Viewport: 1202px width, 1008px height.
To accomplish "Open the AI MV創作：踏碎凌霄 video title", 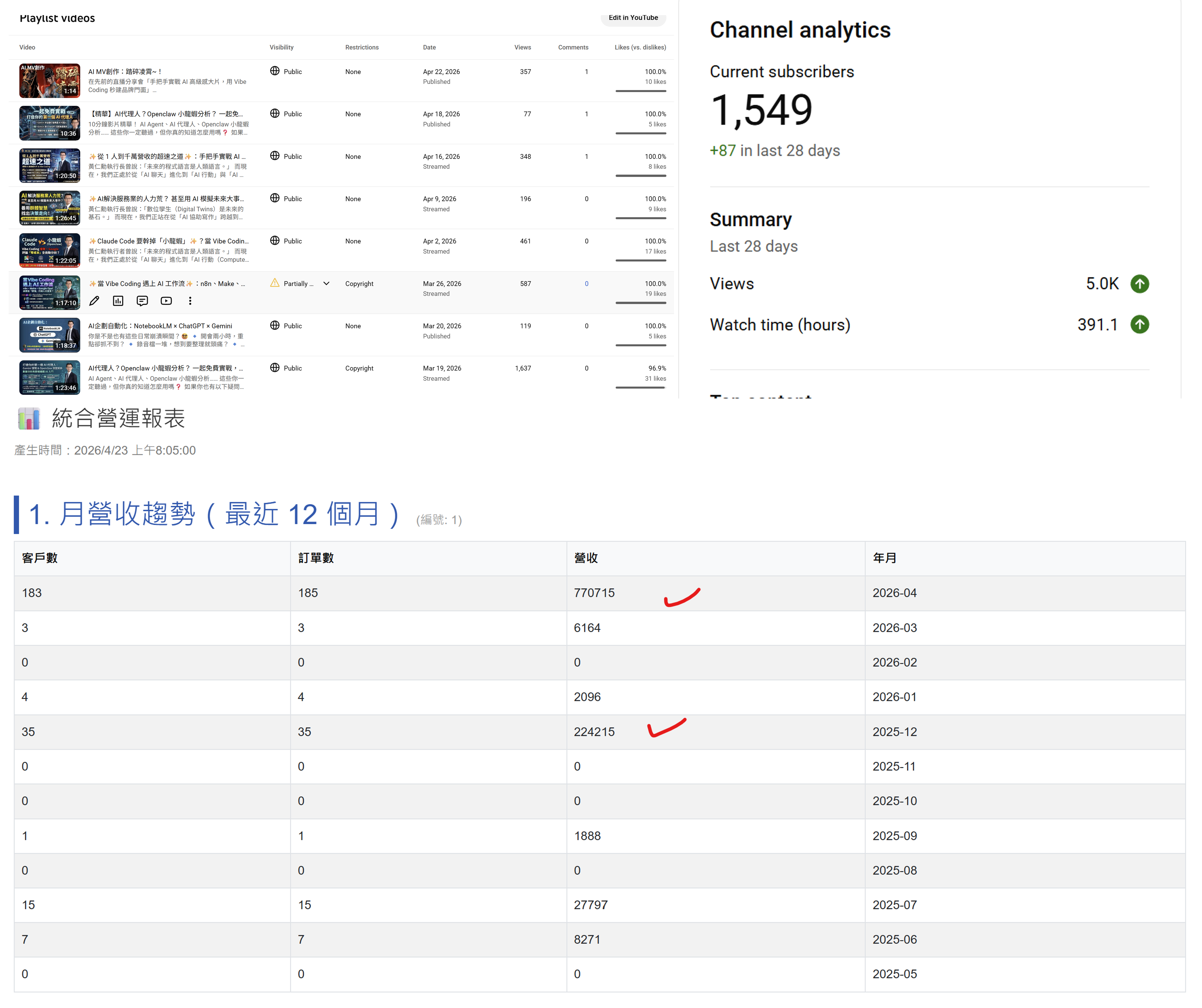I will [x=125, y=72].
